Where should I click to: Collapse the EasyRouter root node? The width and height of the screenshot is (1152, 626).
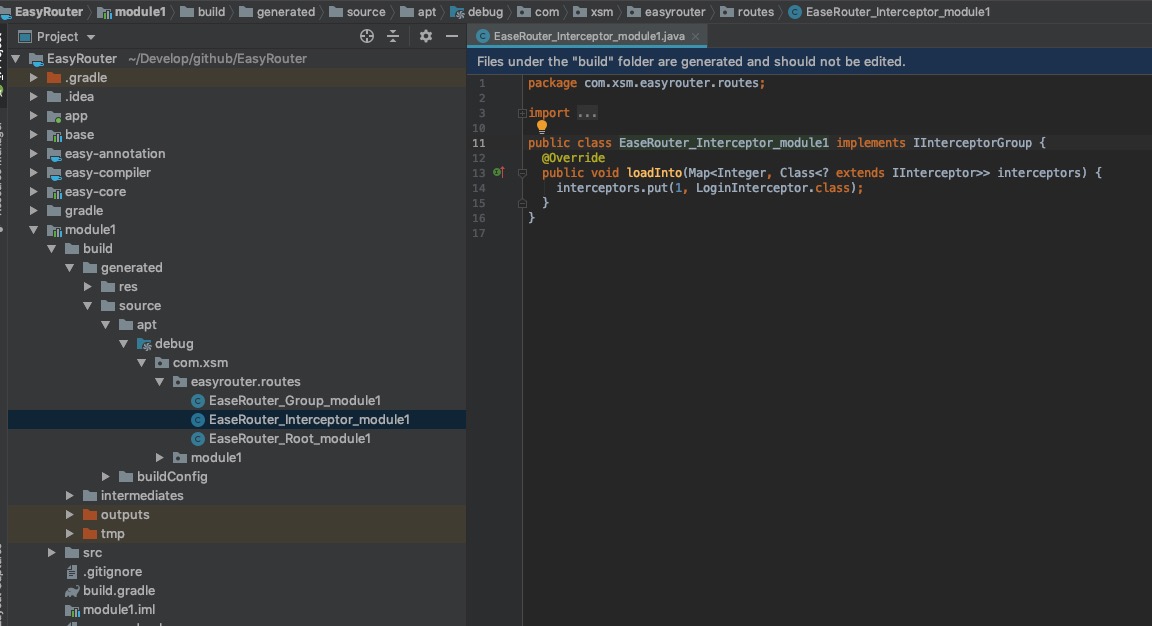pos(15,59)
